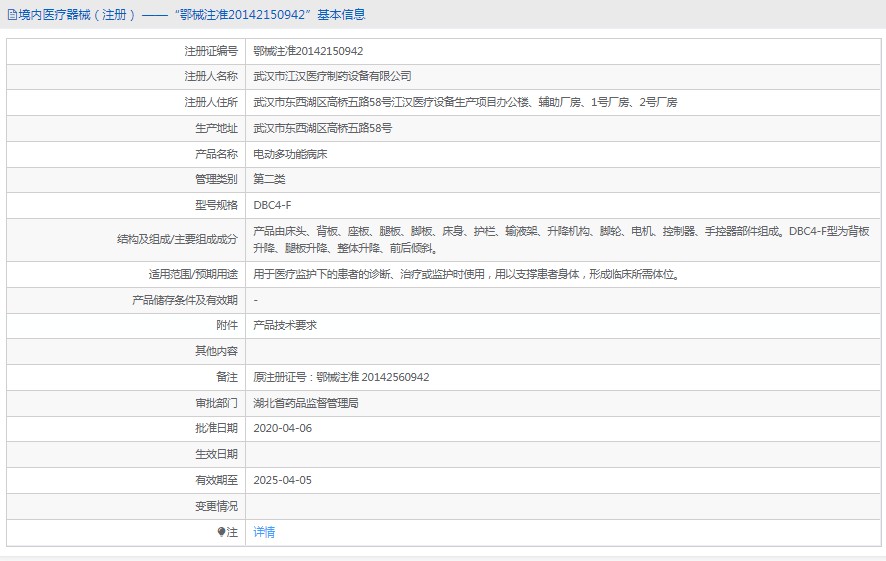Click the 适用范围/预期用途 description text
This screenshot has width=886, height=561.
(466, 274)
